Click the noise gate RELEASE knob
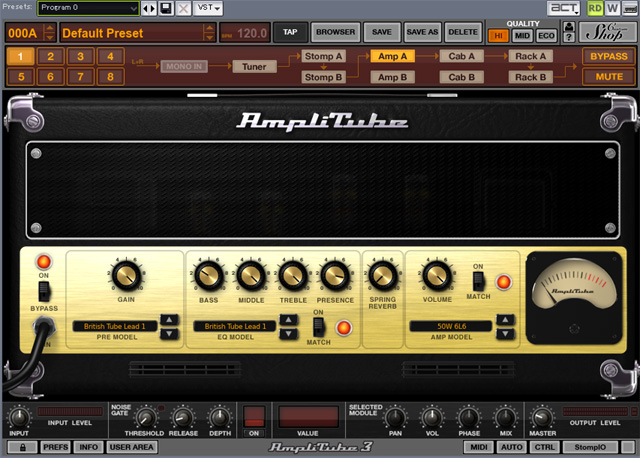 click(183, 418)
